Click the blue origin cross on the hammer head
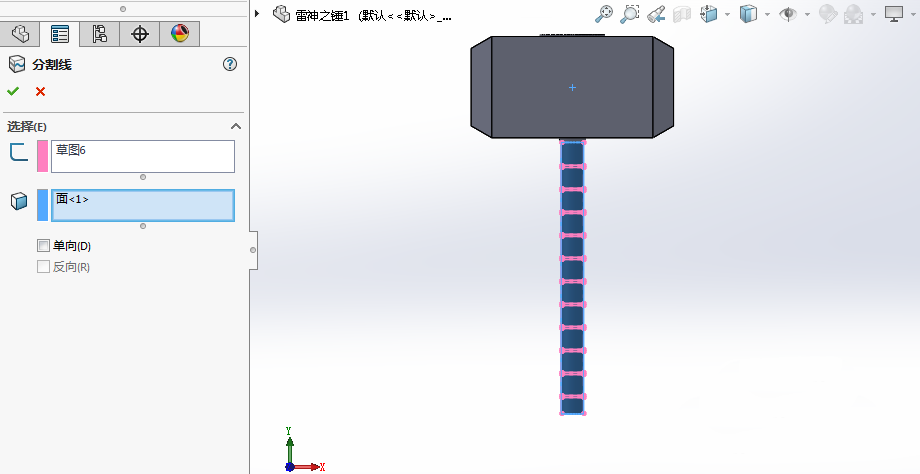The image size is (920, 474). (572, 87)
